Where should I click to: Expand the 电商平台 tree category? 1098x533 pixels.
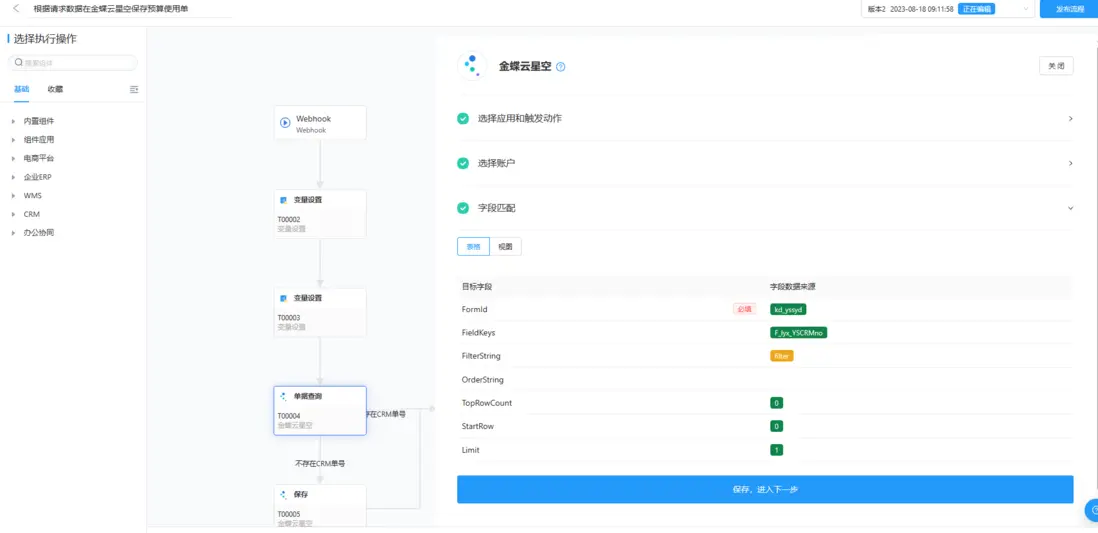[x=13, y=158]
